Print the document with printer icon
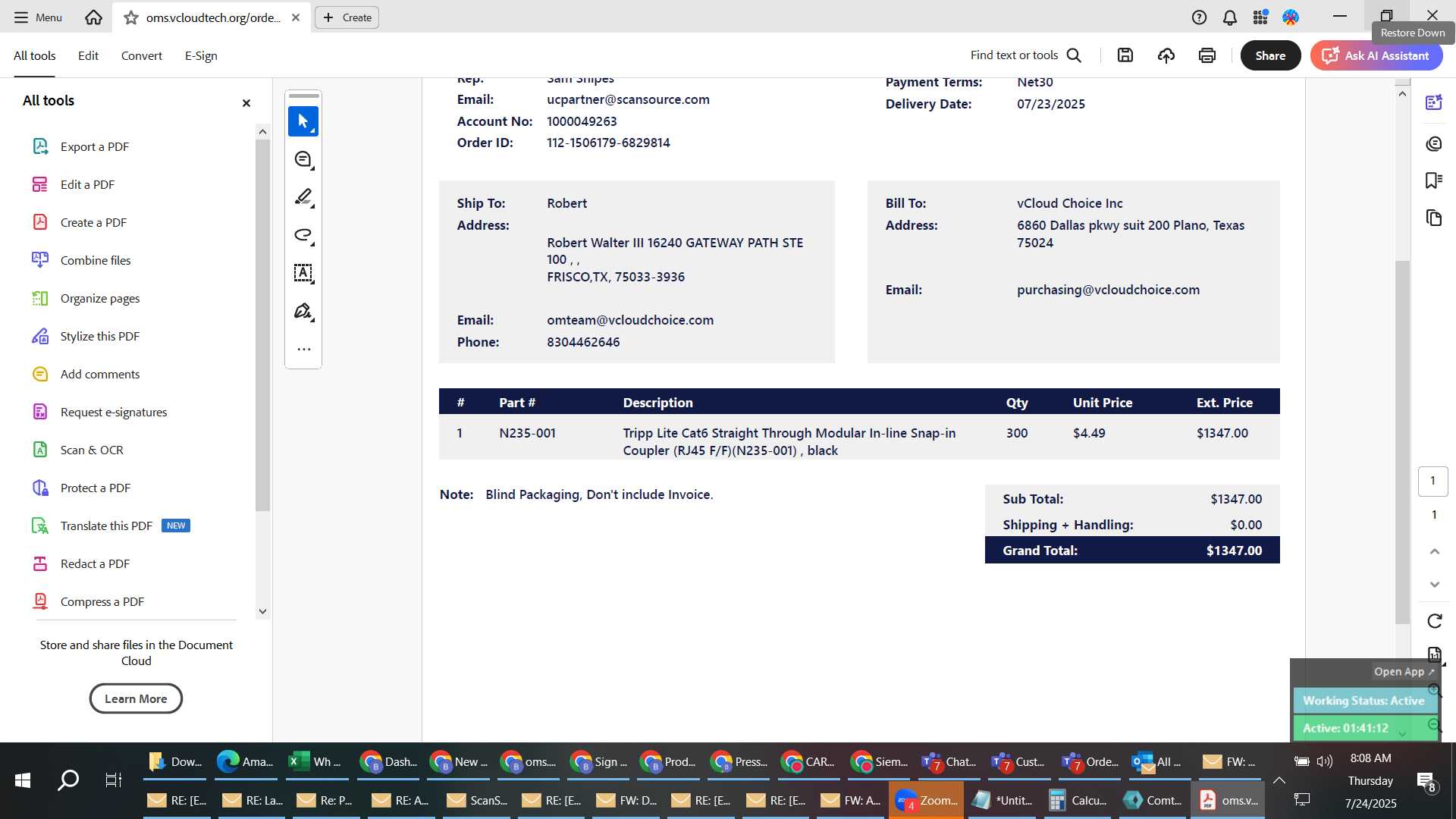 pyautogui.click(x=1207, y=55)
